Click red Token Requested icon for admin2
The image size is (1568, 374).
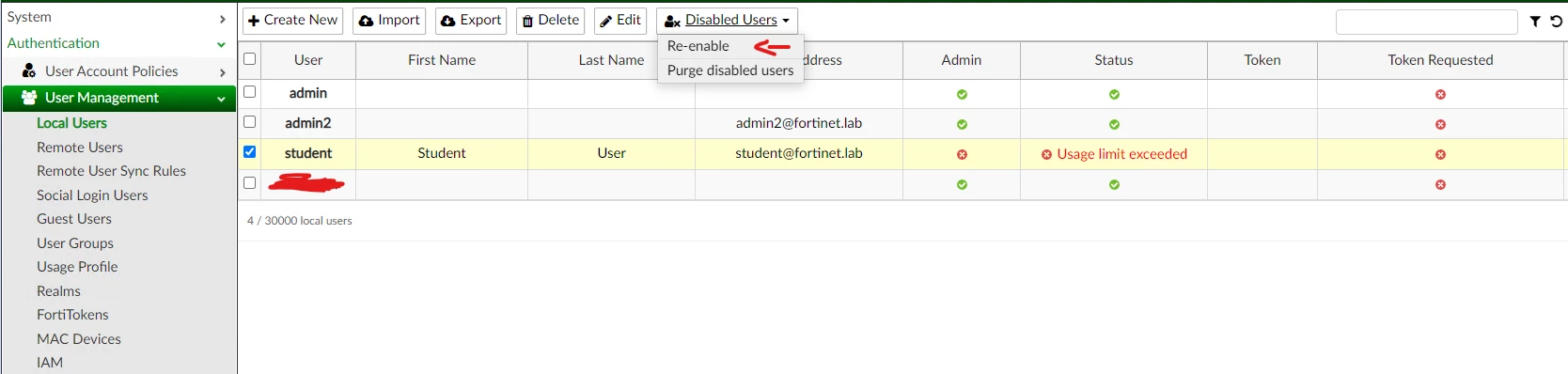[1440, 125]
